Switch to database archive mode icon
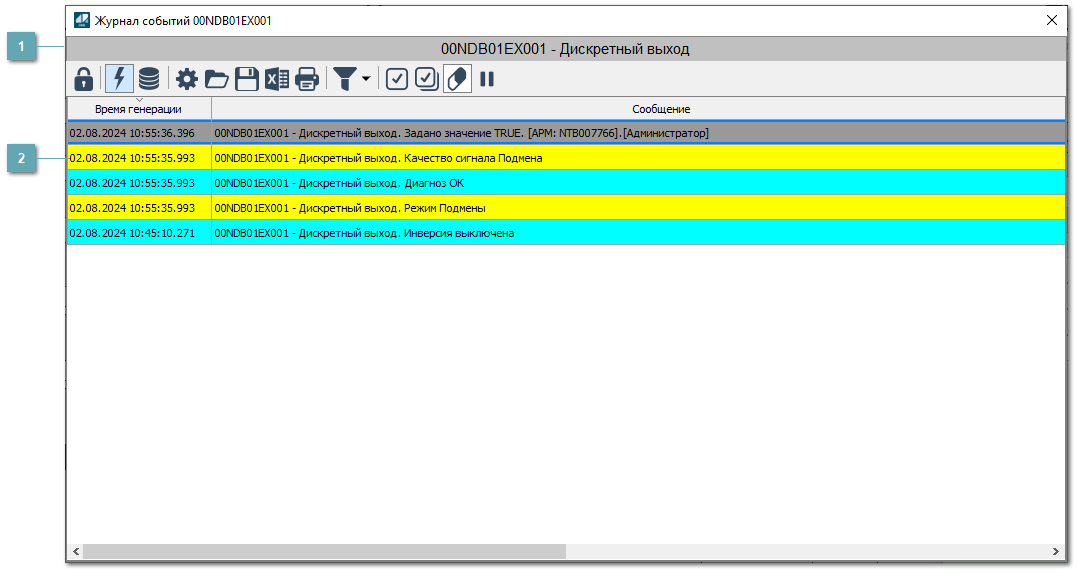The height and width of the screenshot is (574, 1077). 149,79
